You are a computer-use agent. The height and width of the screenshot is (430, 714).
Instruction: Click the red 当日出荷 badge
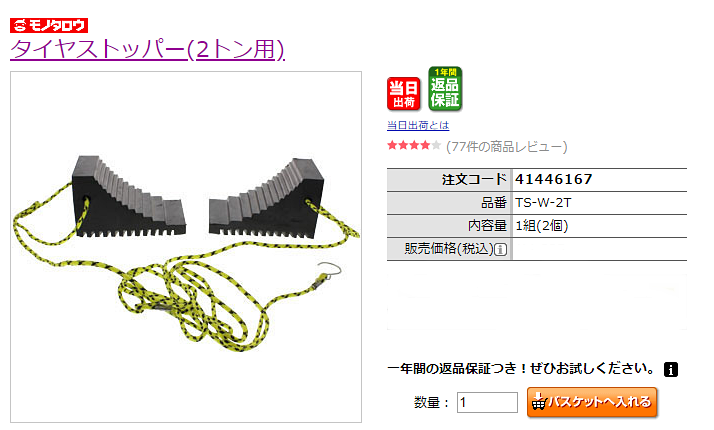coord(403,93)
